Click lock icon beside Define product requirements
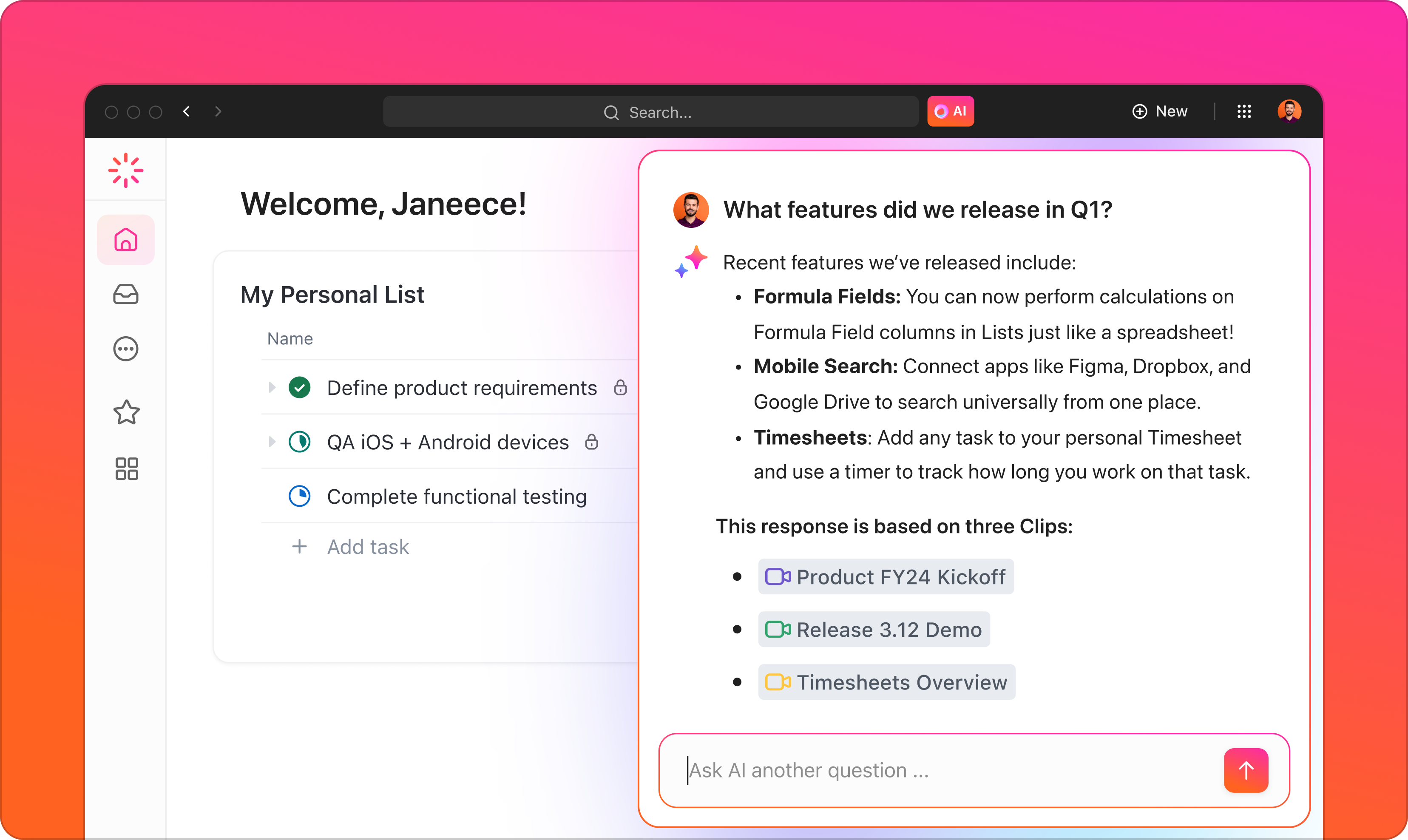 point(621,388)
